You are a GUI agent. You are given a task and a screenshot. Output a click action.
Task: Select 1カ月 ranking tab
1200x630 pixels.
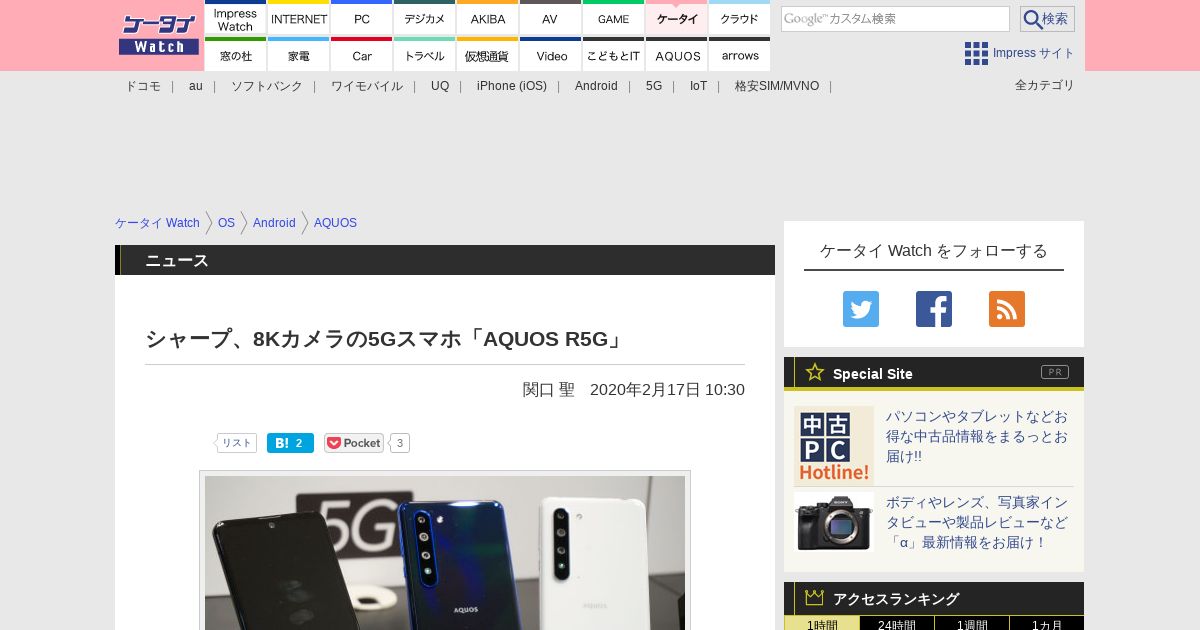[x=1047, y=623]
